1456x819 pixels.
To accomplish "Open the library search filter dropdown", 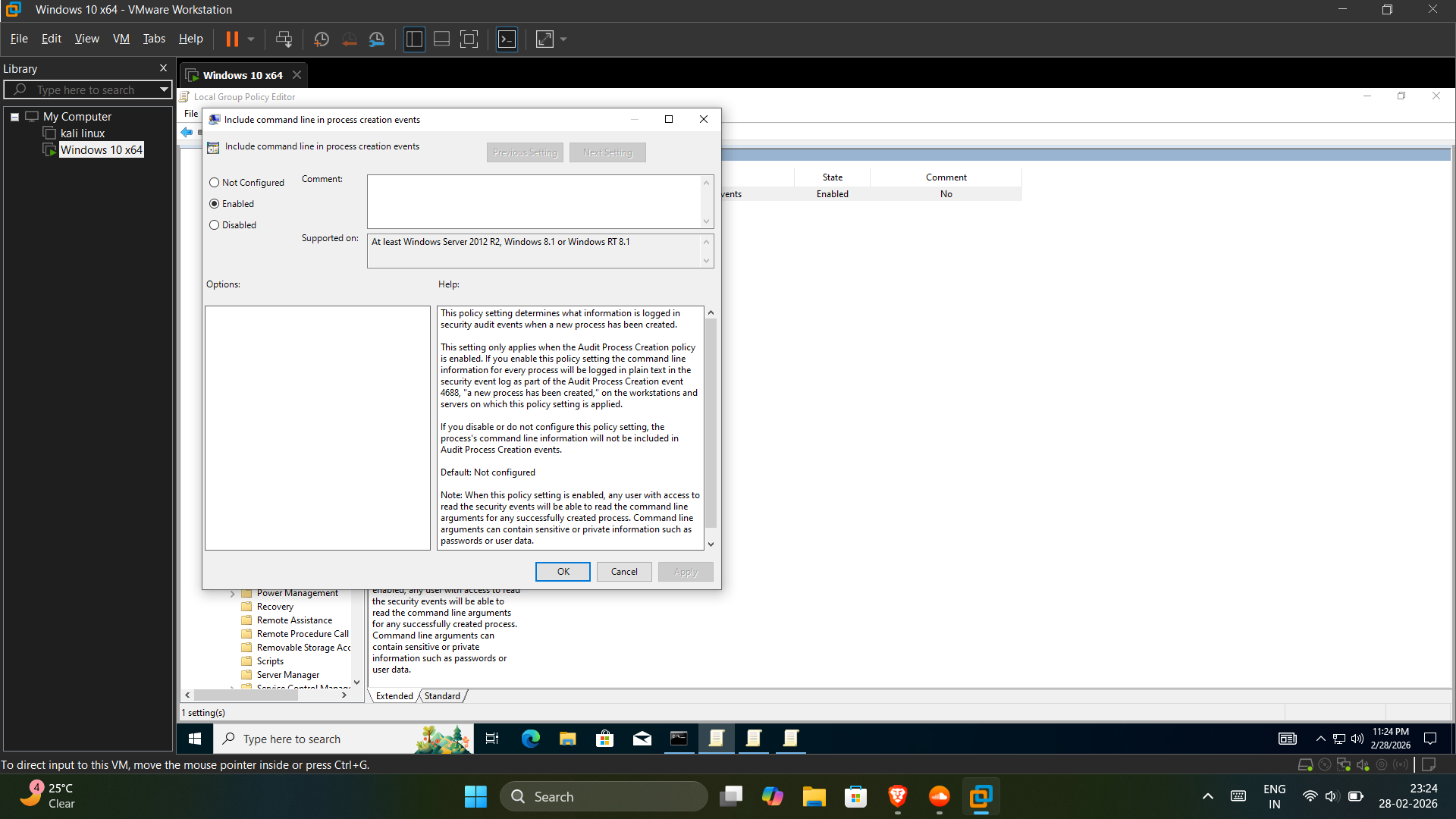I will pyautogui.click(x=164, y=89).
